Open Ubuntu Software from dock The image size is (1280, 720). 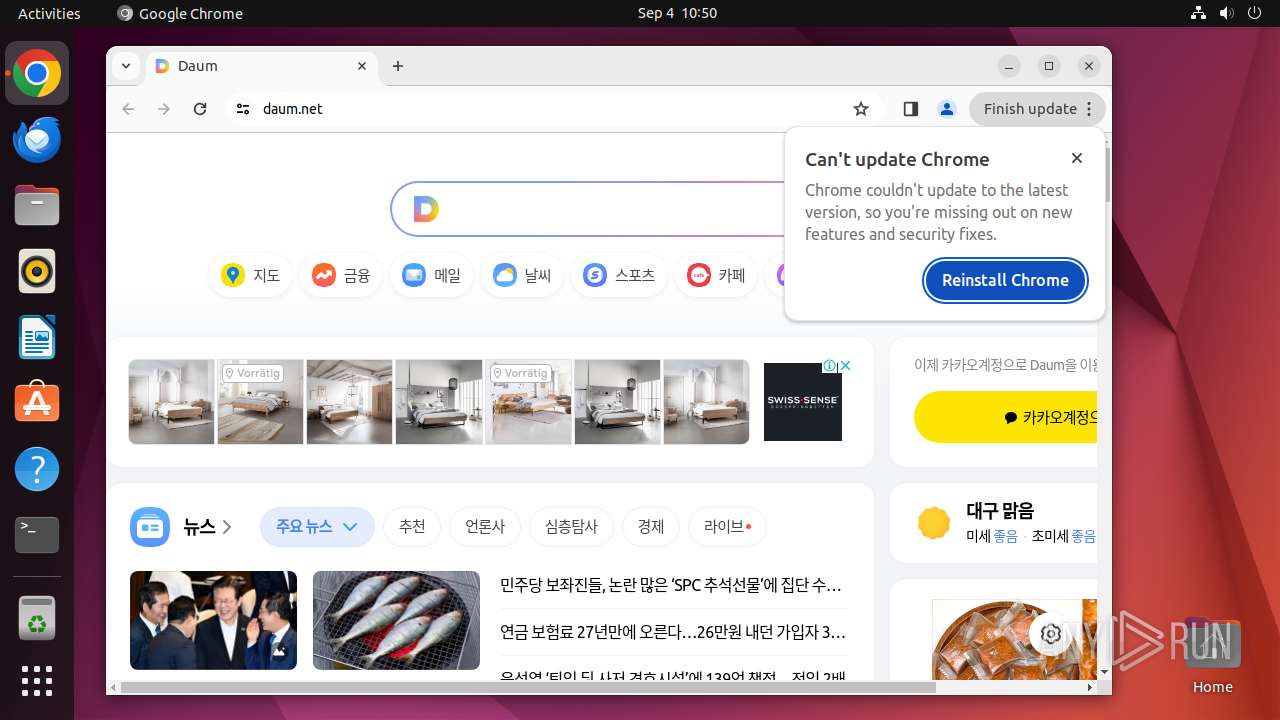(37, 403)
